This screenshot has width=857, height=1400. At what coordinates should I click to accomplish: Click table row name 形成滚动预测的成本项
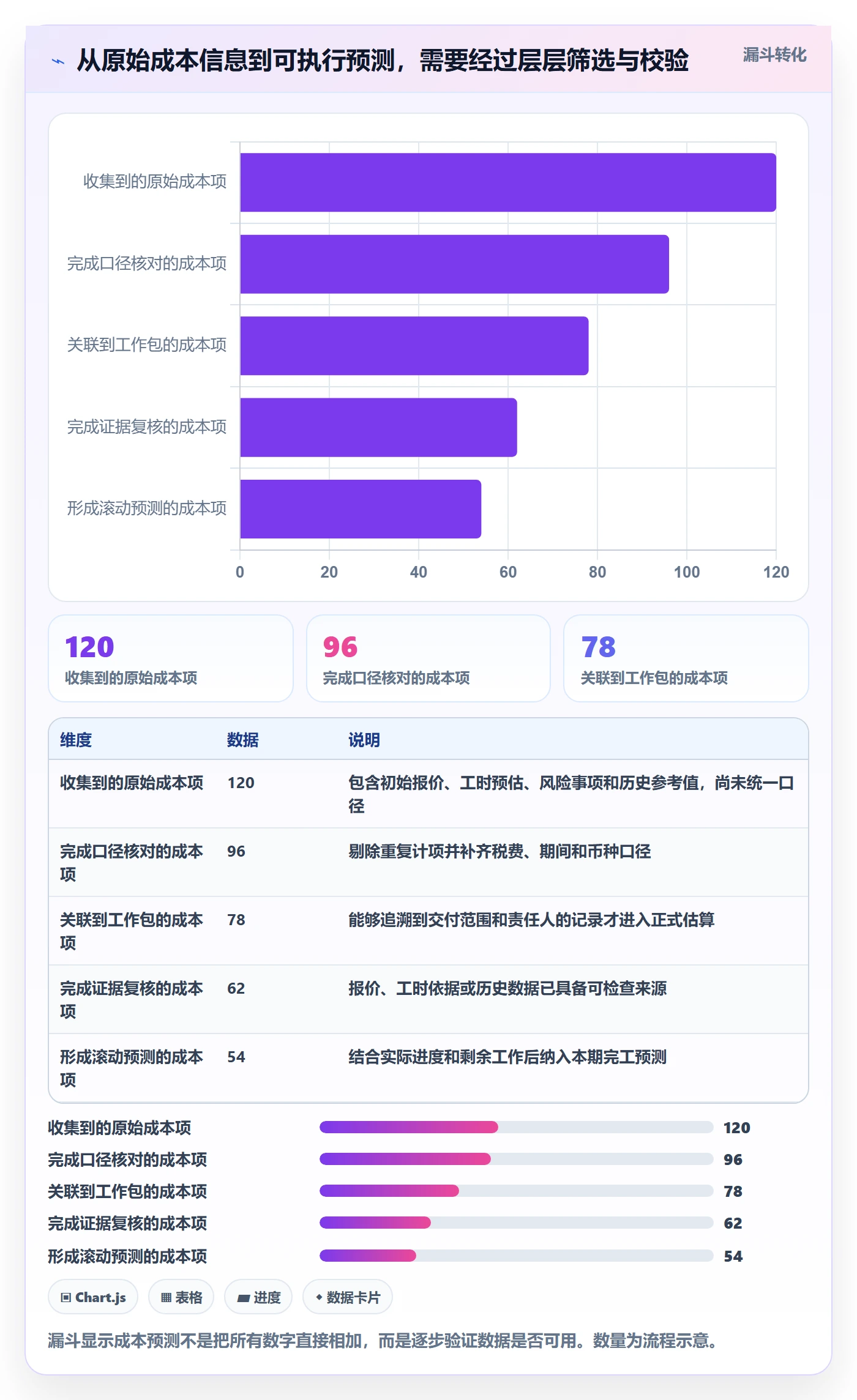(131, 1068)
